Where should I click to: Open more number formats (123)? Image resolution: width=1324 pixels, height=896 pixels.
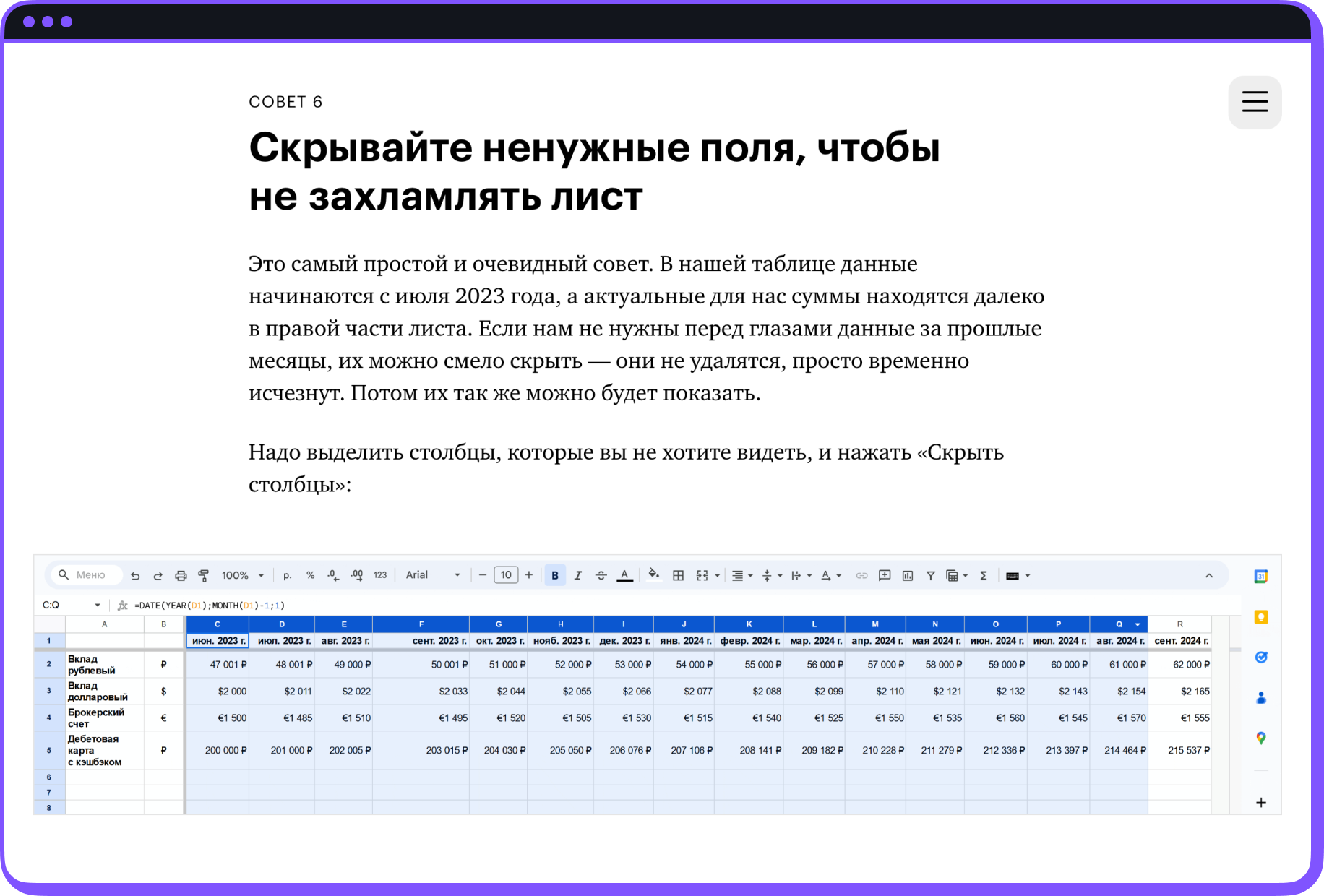click(x=380, y=576)
